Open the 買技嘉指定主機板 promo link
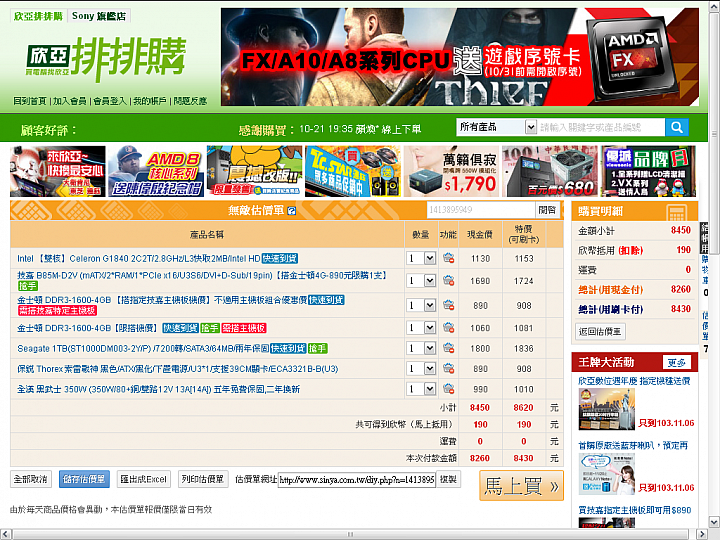Screen dimensions: 720x540 click(635, 510)
